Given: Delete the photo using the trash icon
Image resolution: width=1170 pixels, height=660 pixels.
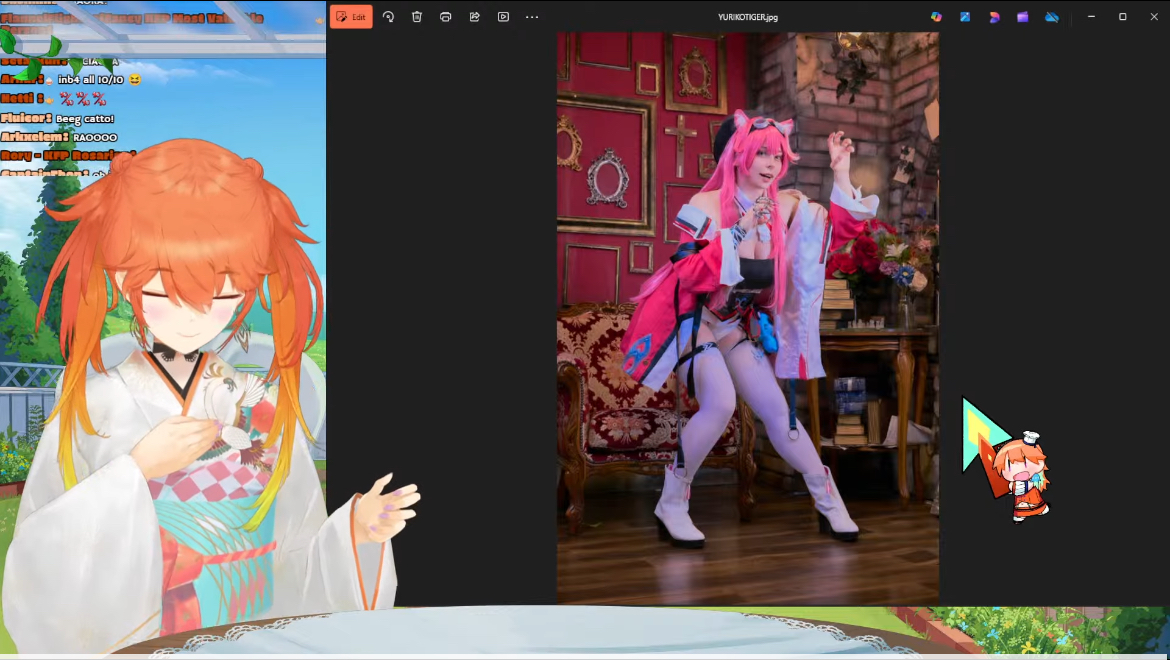Looking at the screenshot, I should click(x=416, y=16).
